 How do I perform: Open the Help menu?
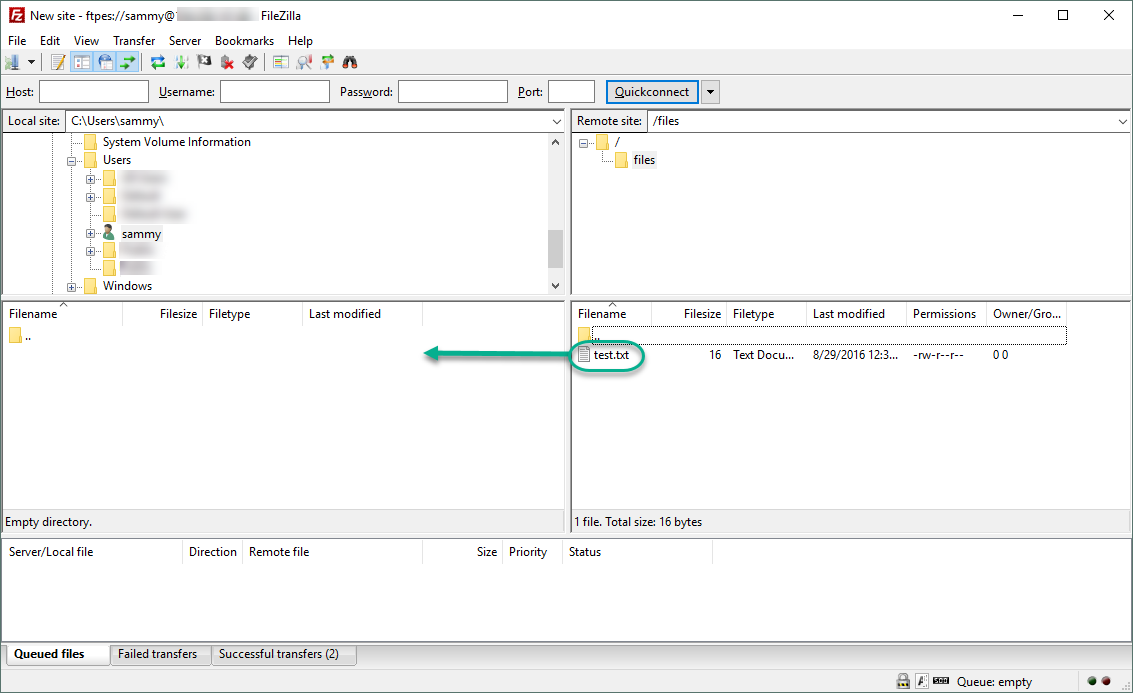coord(300,40)
